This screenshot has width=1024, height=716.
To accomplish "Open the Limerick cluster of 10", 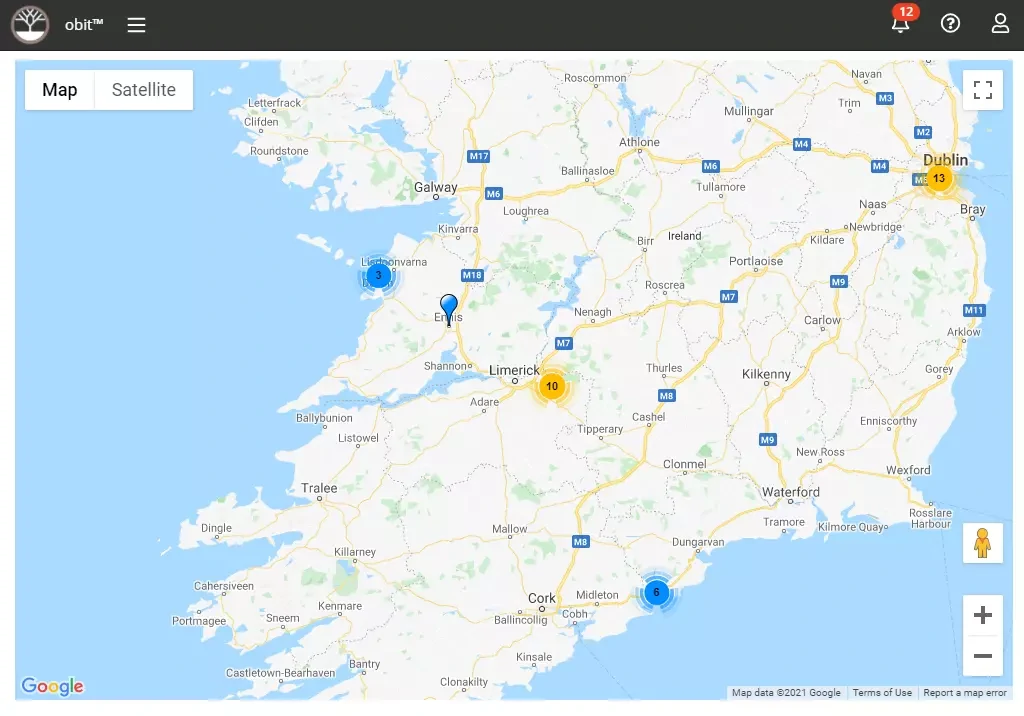I will click(552, 386).
